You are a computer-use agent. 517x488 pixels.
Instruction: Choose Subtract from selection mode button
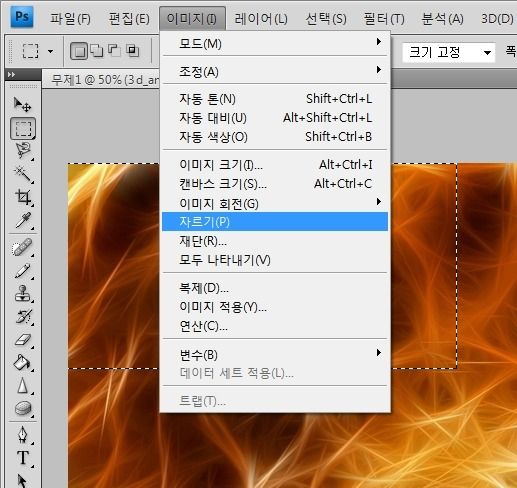[115, 51]
